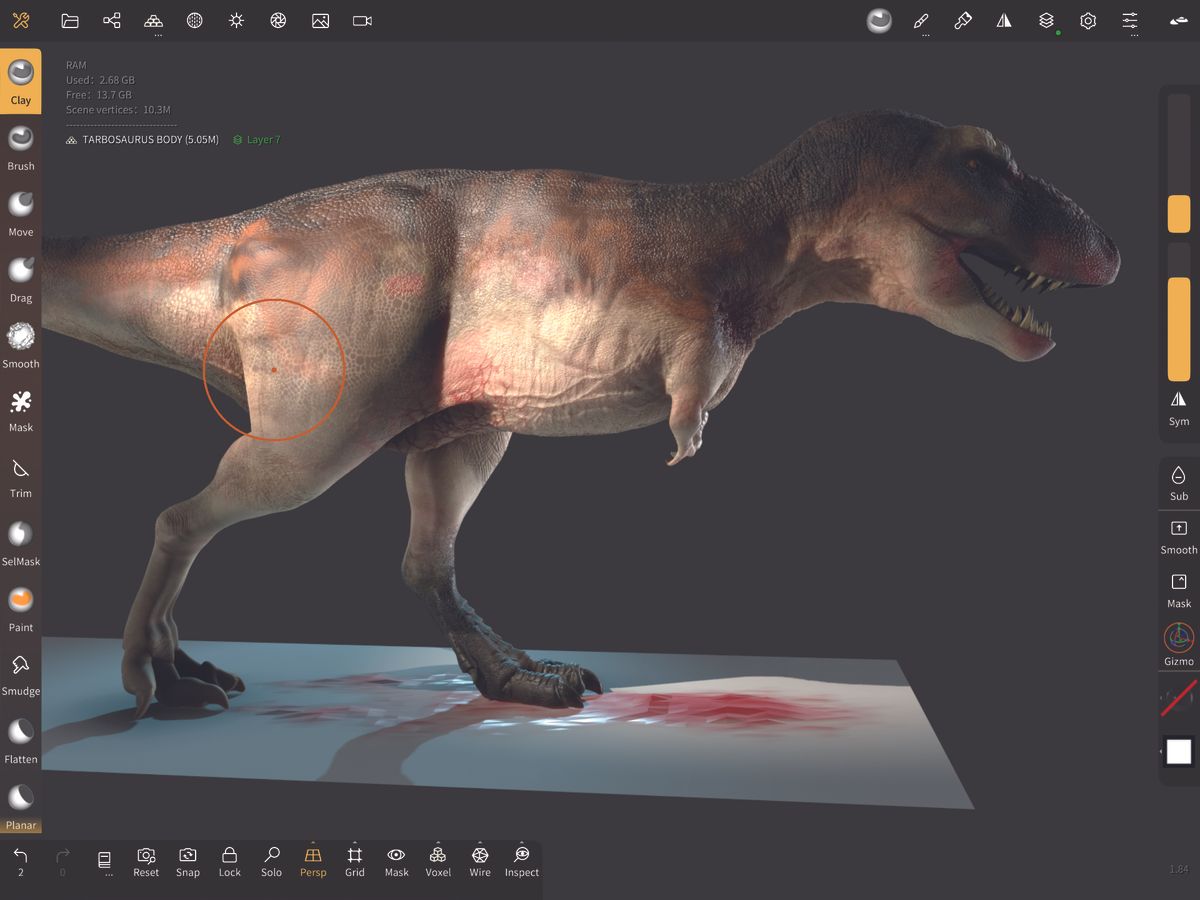
Task: Activate the Gizmo on the right panel
Action: coord(1177,641)
